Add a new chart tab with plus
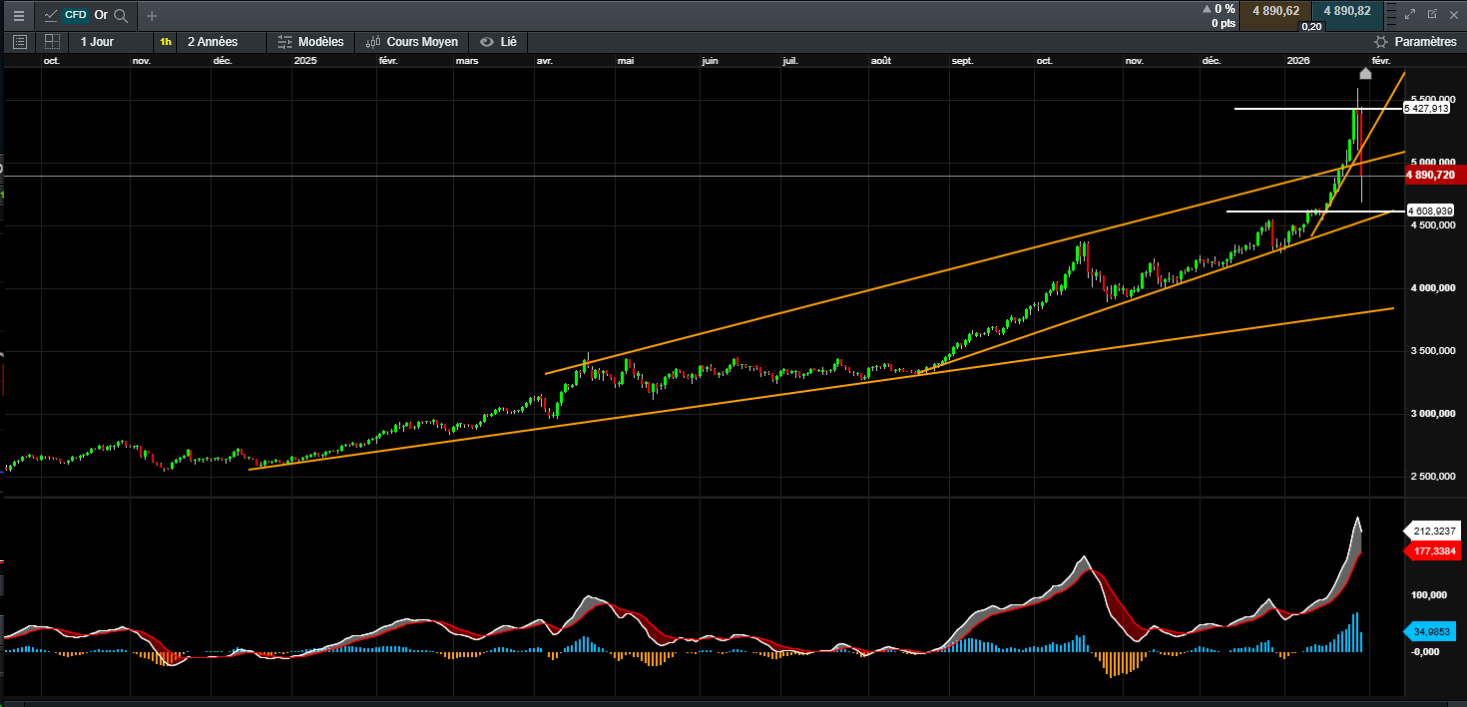 [152, 15]
